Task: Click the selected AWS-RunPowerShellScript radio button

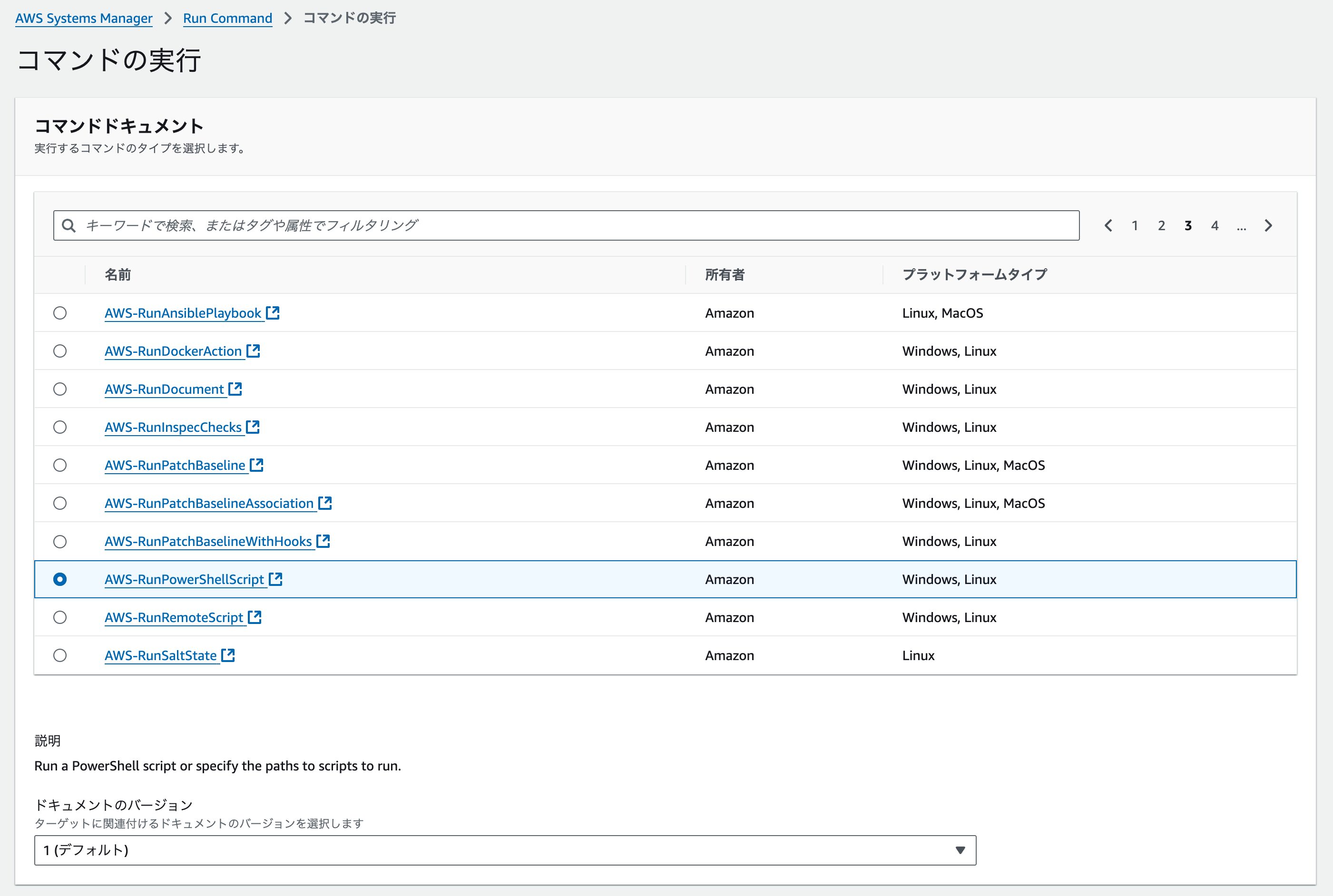Action: (x=60, y=579)
